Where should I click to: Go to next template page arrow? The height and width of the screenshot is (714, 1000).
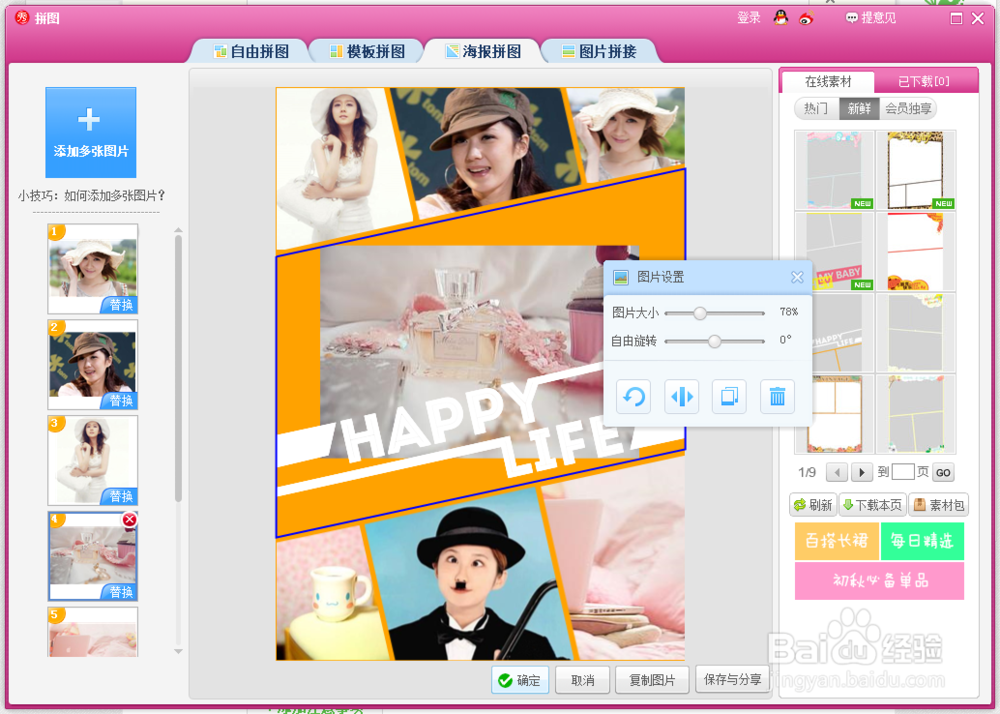click(861, 472)
